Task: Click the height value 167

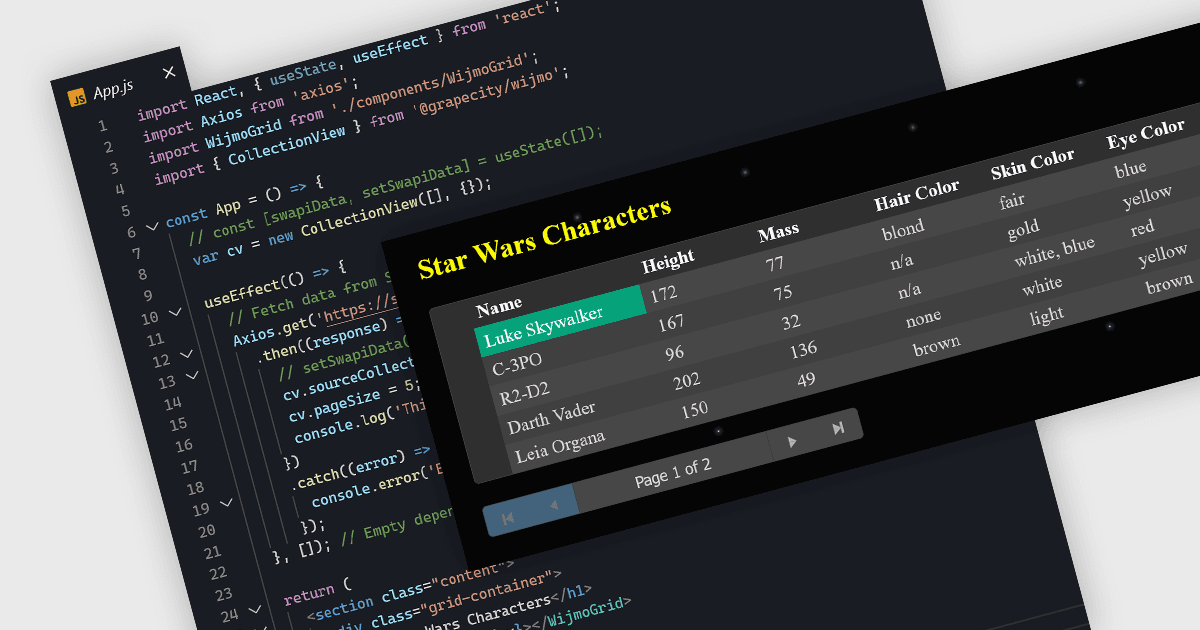Action: [x=671, y=324]
